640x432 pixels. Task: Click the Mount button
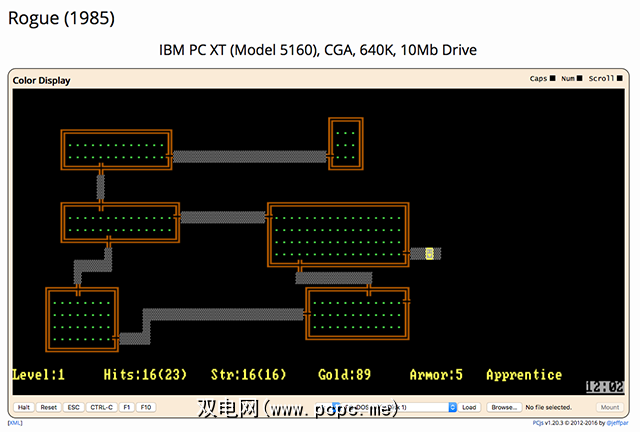610,407
